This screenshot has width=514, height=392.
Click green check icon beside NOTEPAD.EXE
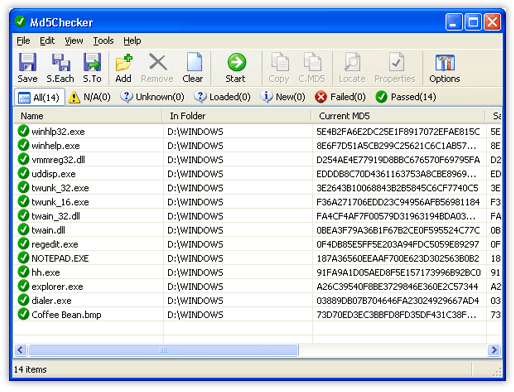[23, 258]
